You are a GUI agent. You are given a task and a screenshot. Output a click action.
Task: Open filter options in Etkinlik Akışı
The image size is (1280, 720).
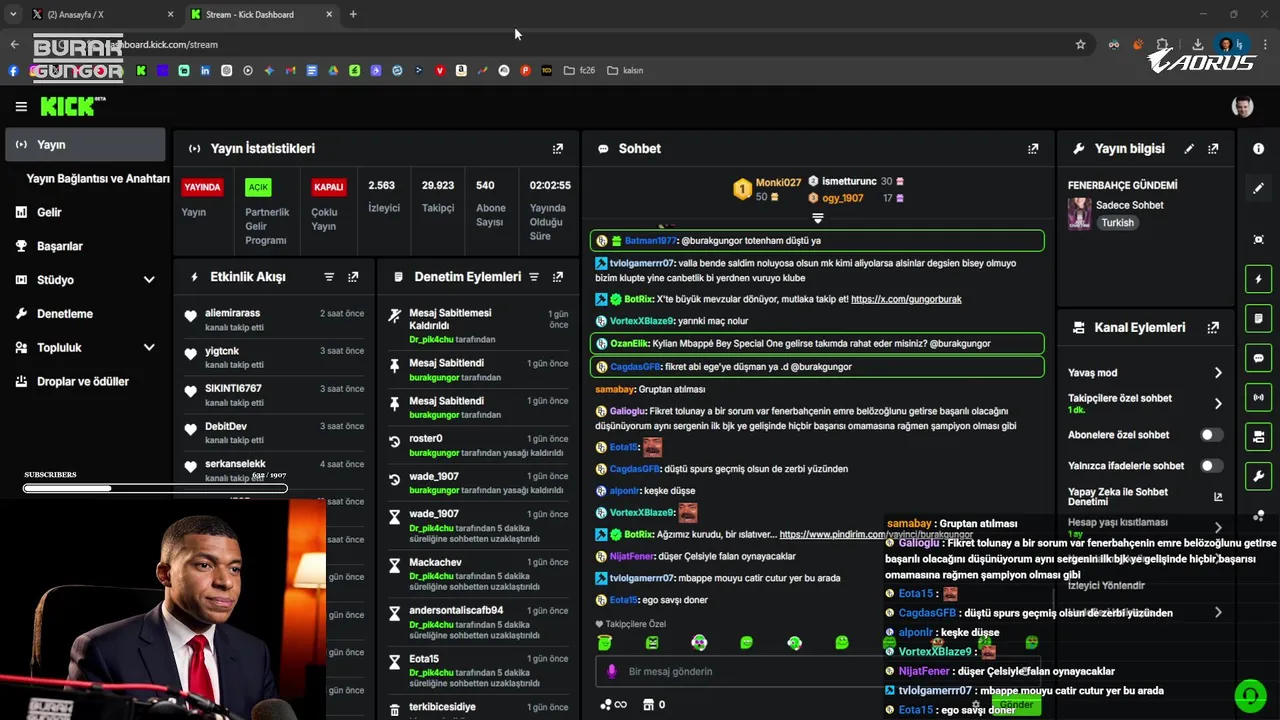[x=329, y=277]
